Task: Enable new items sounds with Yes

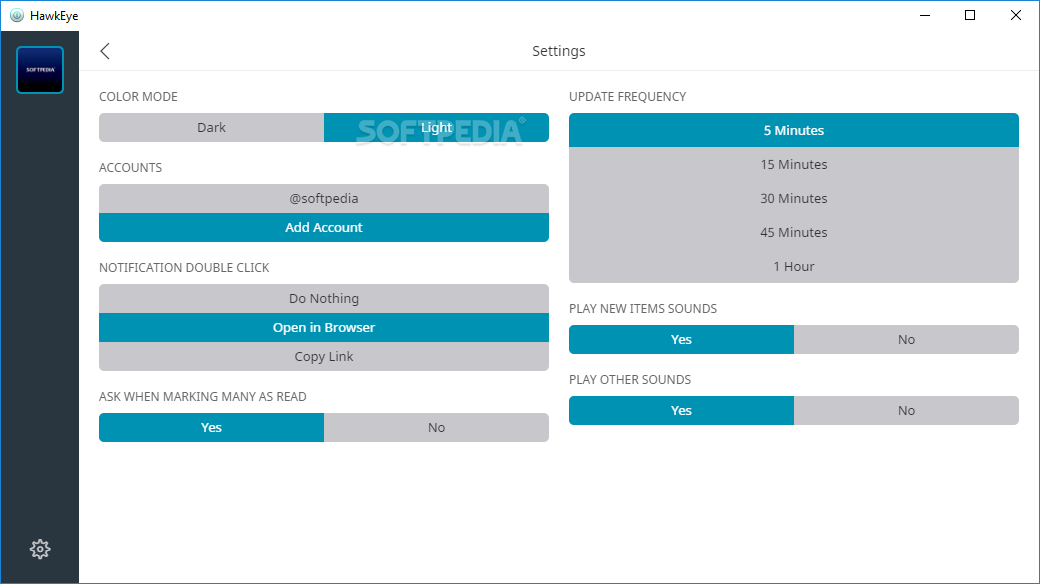Action: coord(681,339)
